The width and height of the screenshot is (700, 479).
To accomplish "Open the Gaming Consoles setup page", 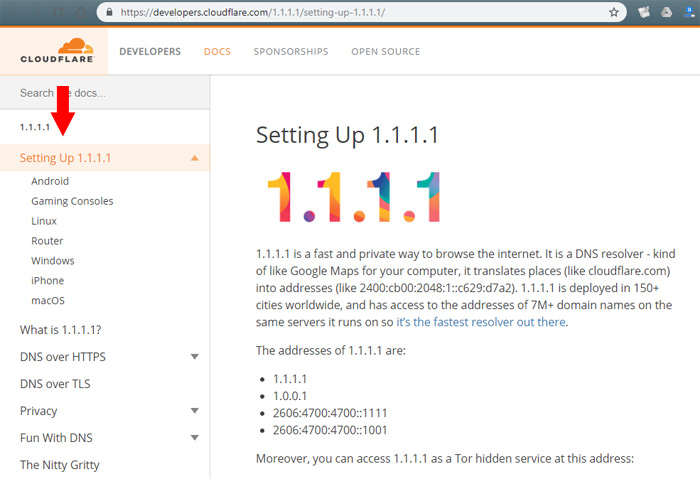I will pyautogui.click(x=72, y=201).
